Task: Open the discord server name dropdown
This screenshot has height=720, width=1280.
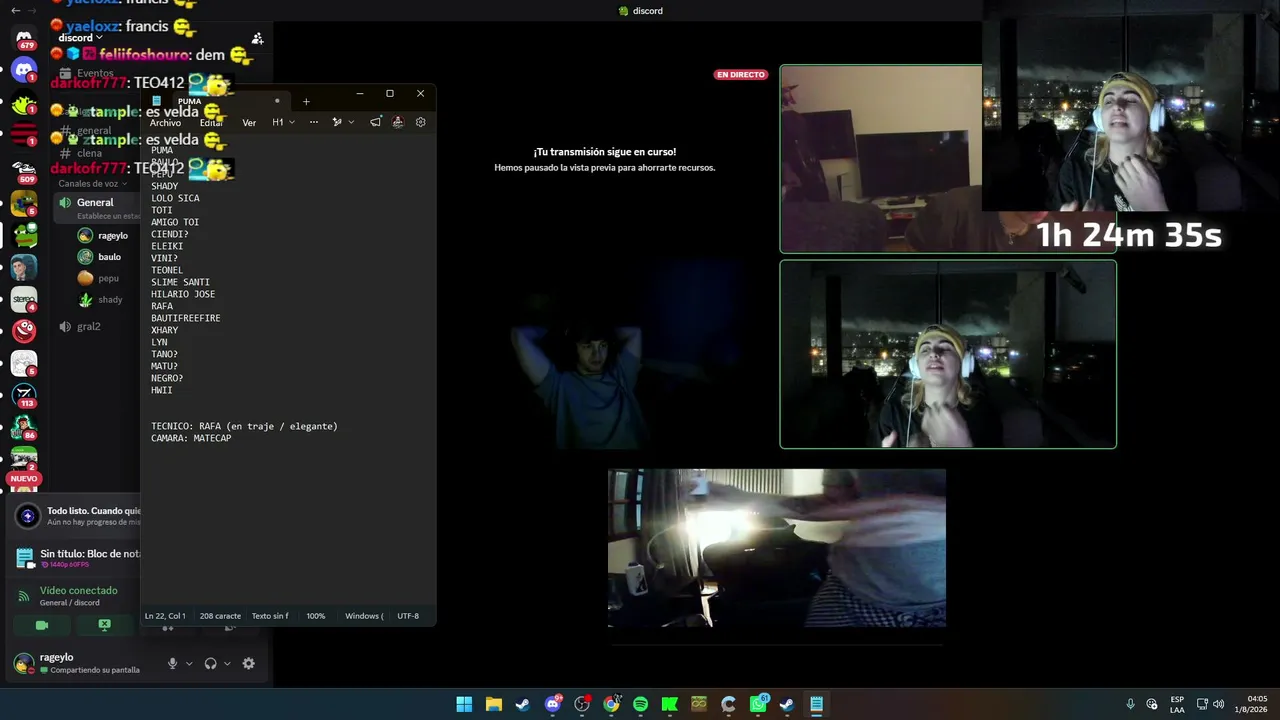Action: tap(80, 38)
